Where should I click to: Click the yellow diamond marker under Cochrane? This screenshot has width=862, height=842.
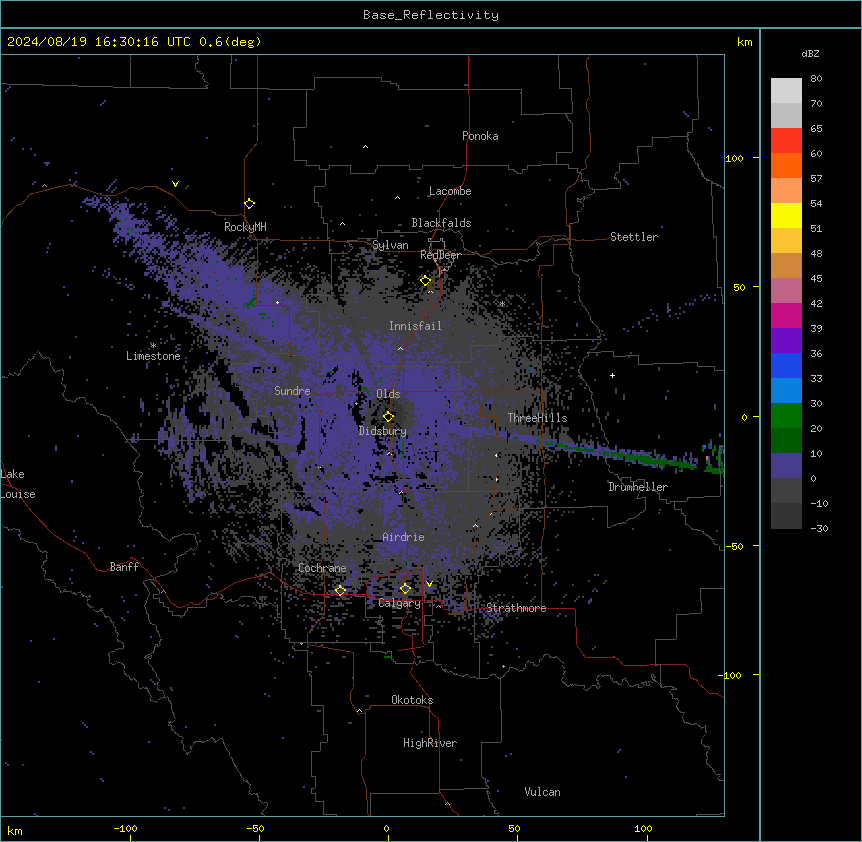pyautogui.click(x=340, y=590)
